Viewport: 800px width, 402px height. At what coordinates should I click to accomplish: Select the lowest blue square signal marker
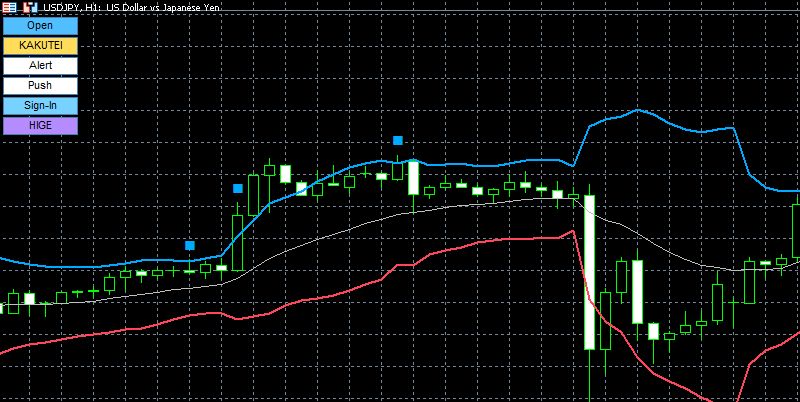tap(190, 245)
